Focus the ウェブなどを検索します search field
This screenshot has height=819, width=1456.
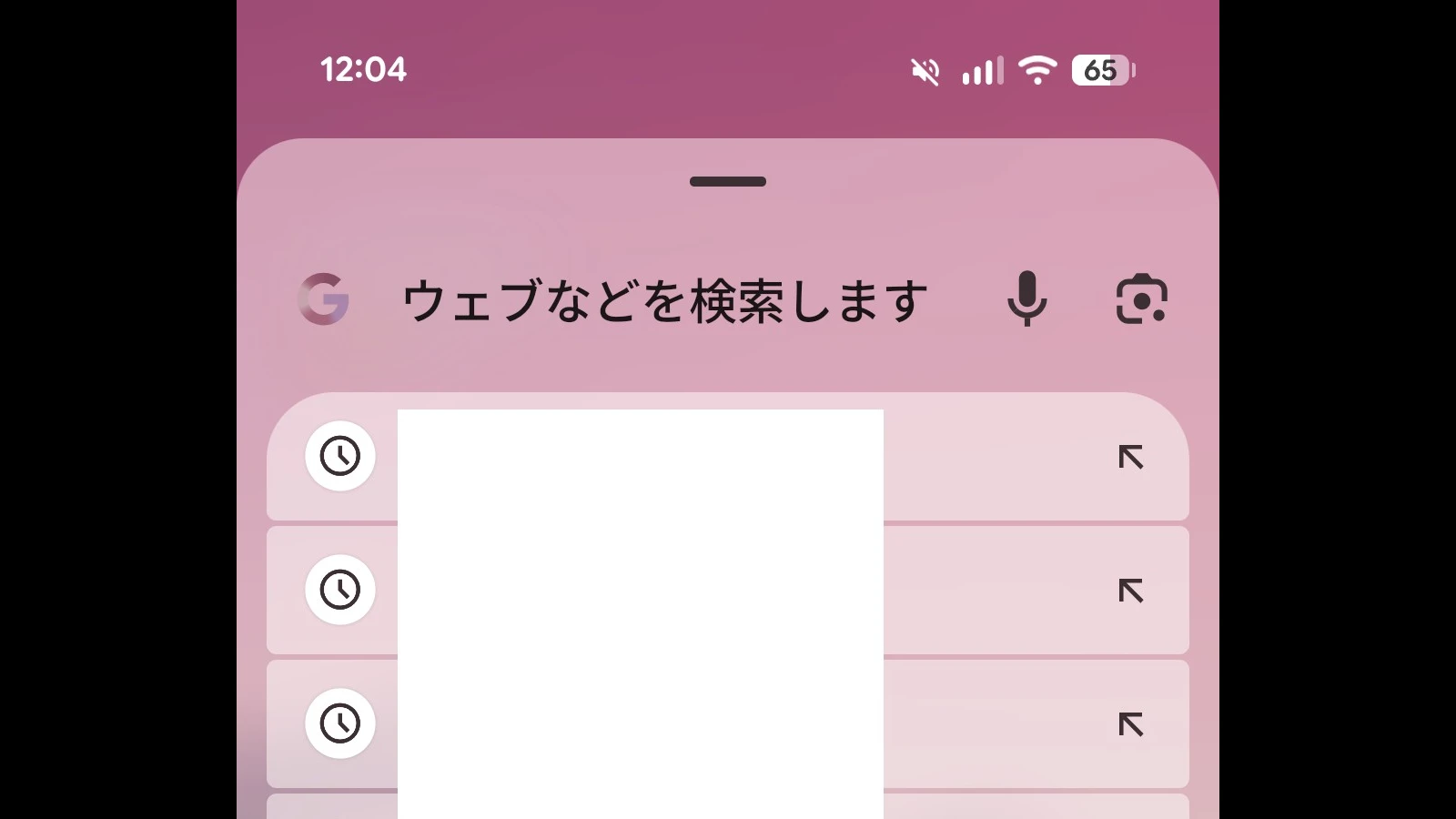pos(664,301)
